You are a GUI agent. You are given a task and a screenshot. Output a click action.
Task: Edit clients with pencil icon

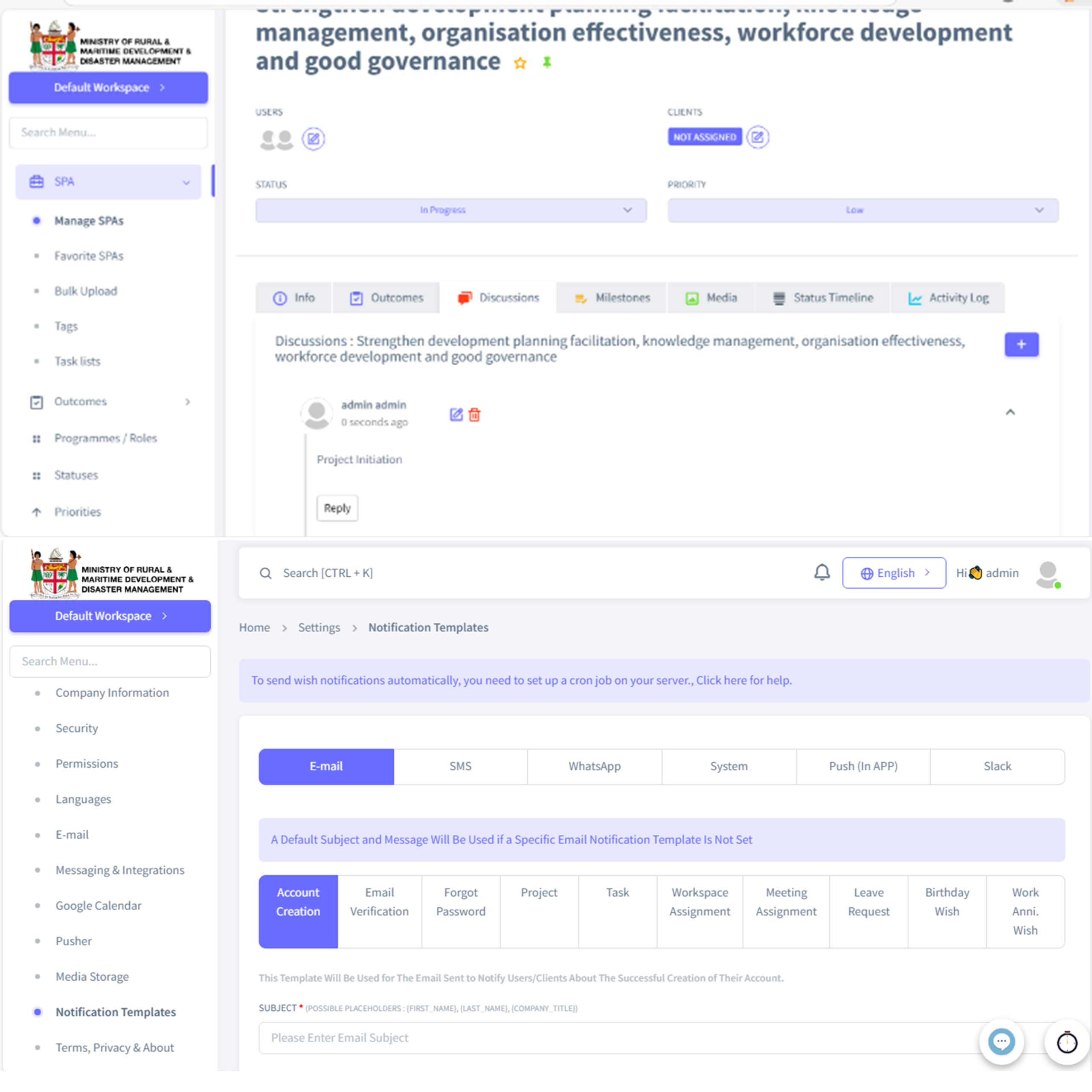coord(758,137)
